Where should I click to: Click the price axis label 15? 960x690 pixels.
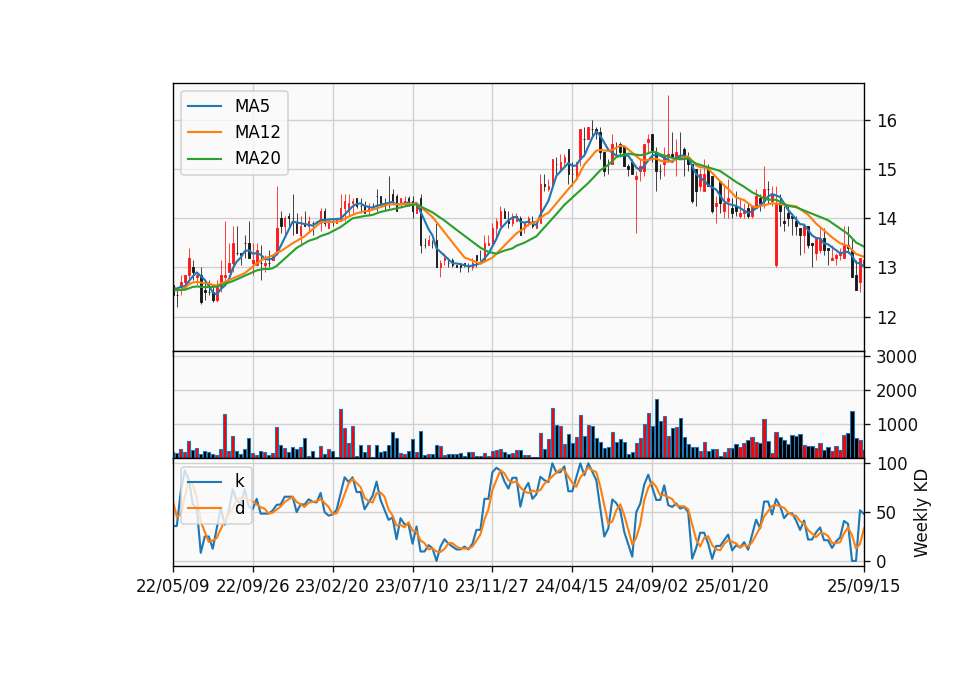pyautogui.click(x=887, y=170)
